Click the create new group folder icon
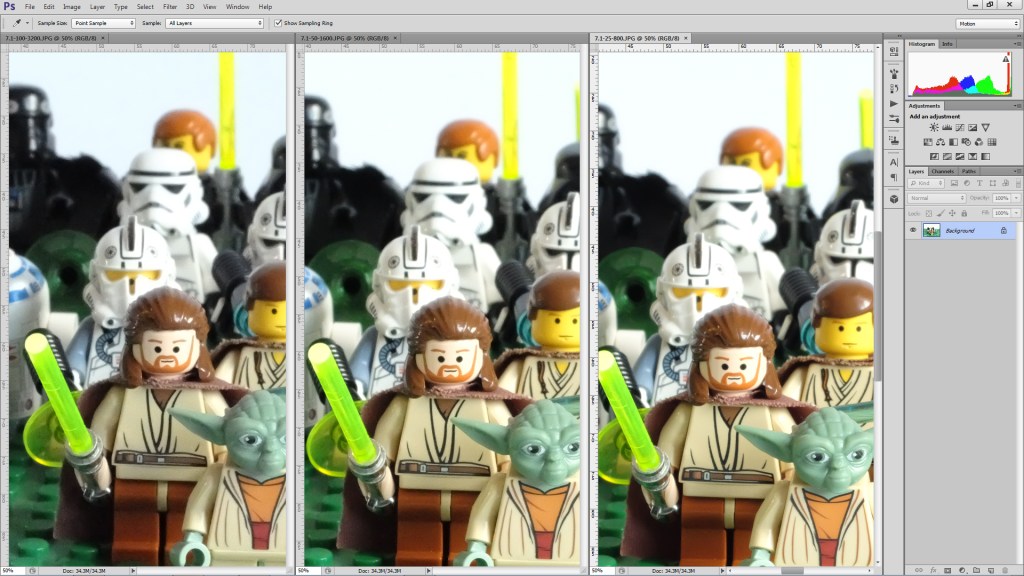The image size is (1024, 576). point(976,569)
